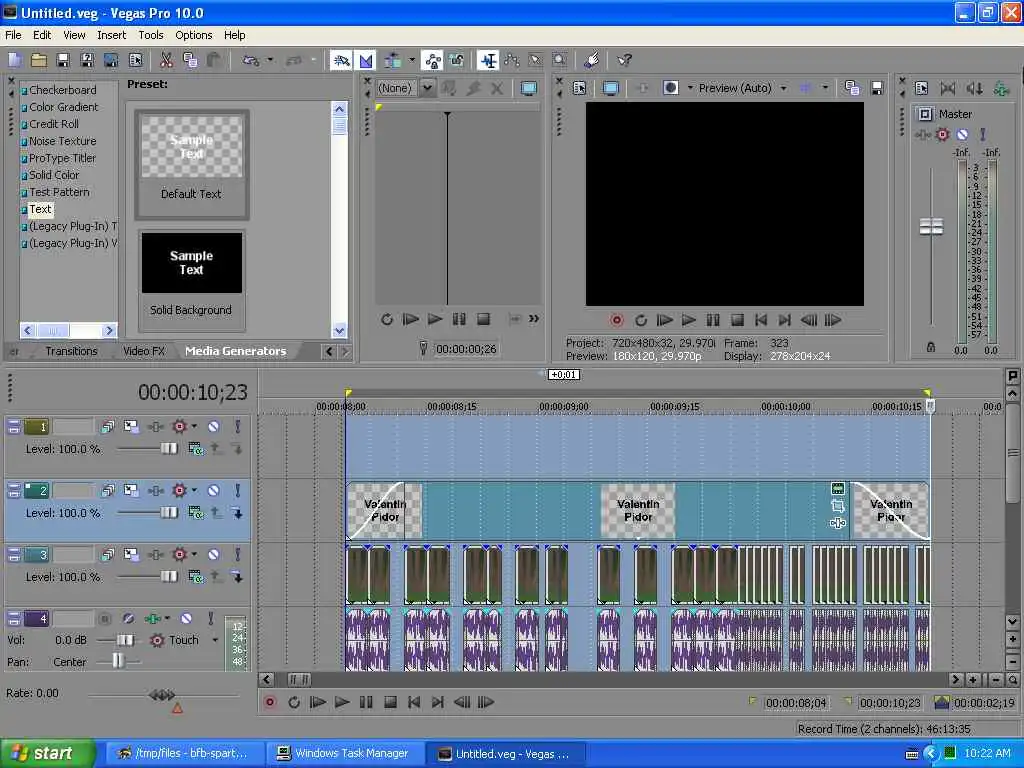Open the Undo history dropdown arrow

click(270, 61)
